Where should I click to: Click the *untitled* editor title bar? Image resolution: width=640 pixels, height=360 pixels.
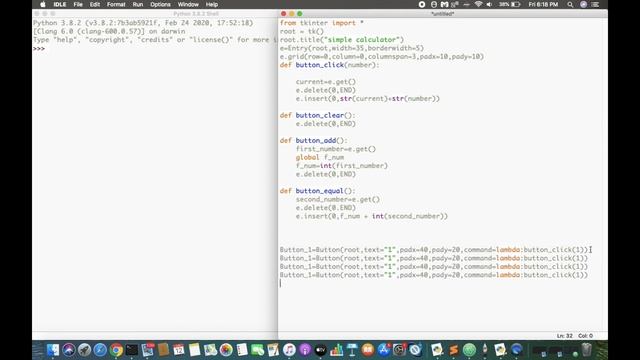(443, 13)
